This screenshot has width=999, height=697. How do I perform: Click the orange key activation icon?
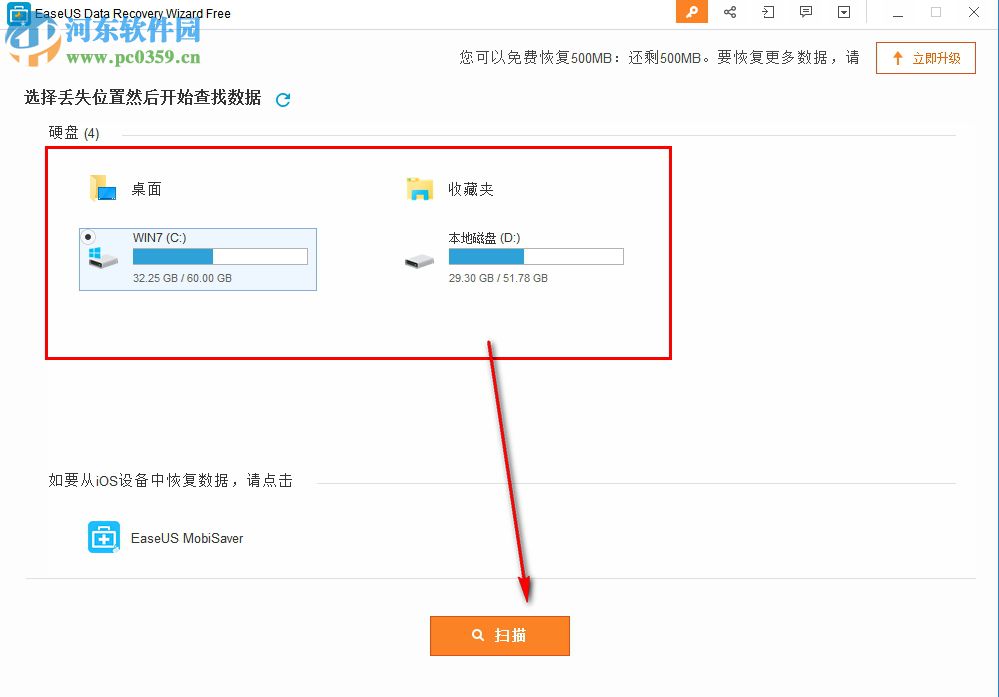(x=691, y=12)
